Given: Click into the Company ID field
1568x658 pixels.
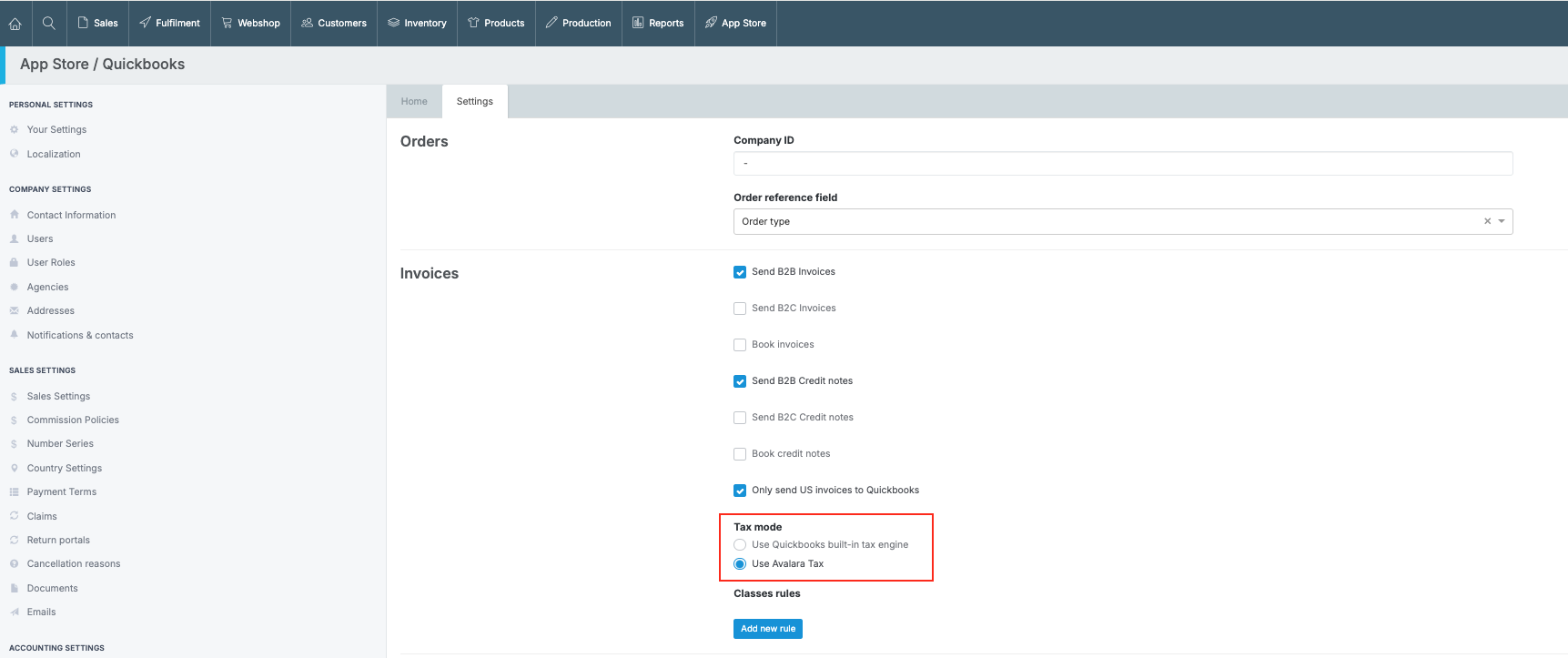Looking at the screenshot, I should tap(1122, 164).
